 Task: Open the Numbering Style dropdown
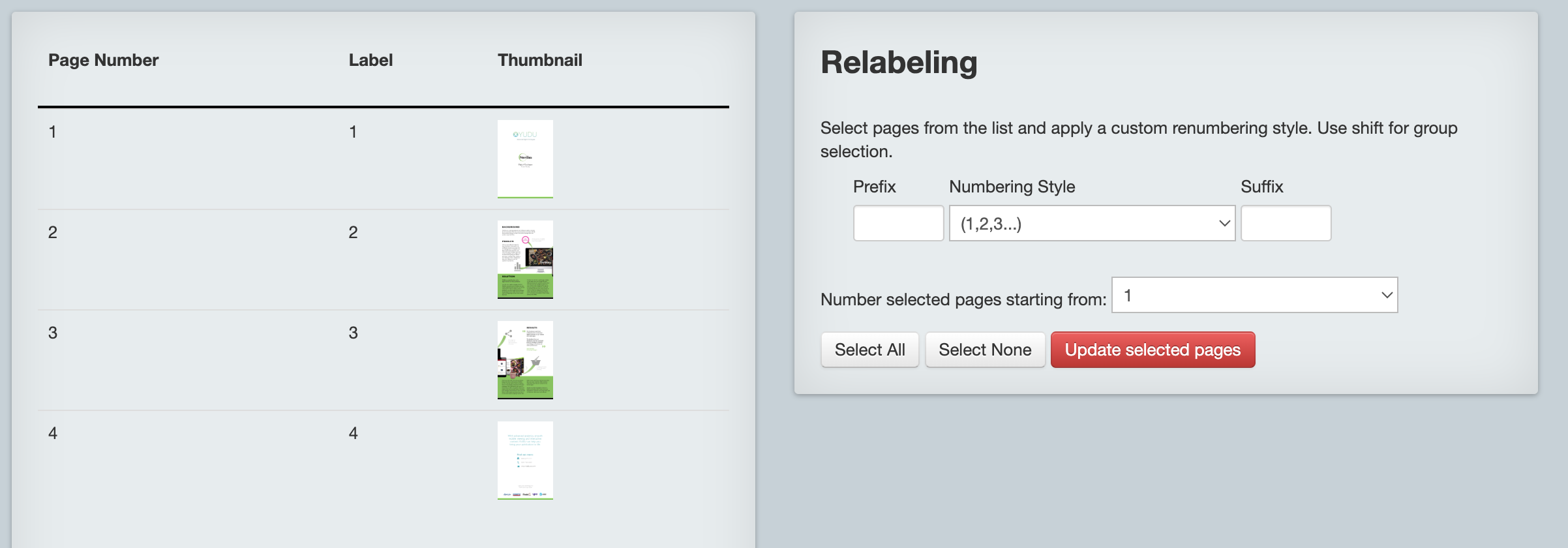pos(1092,223)
